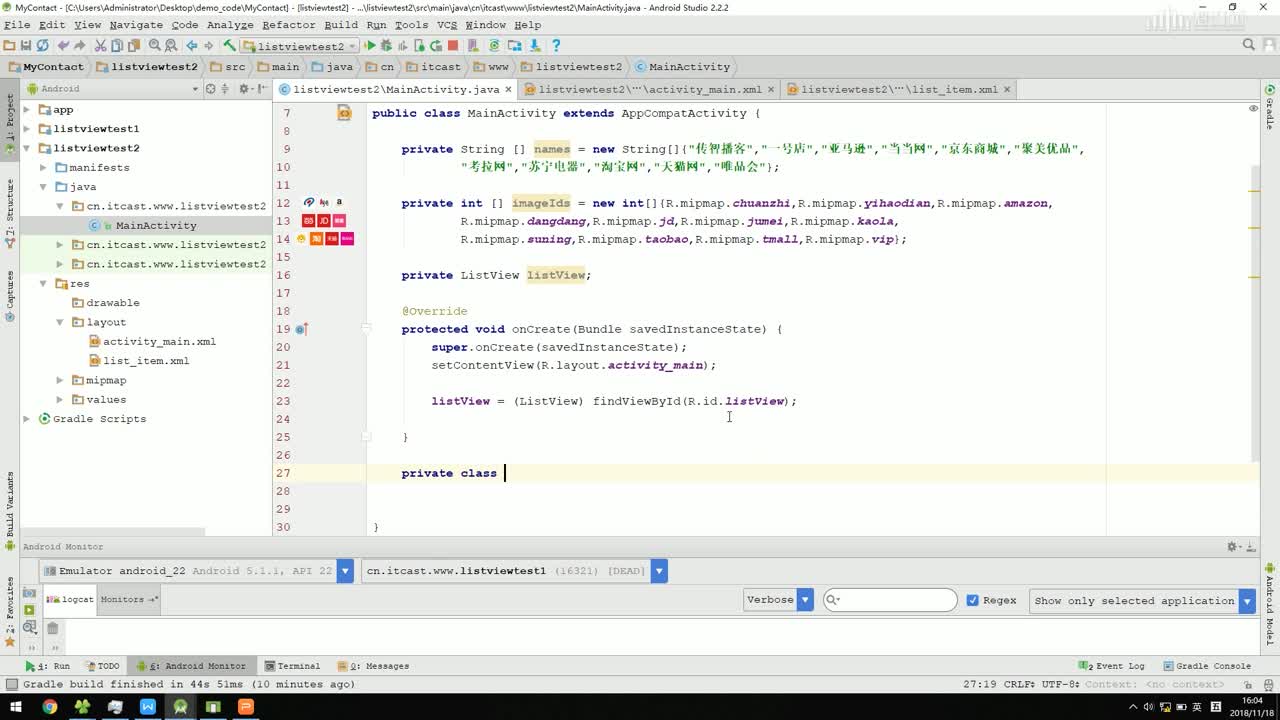1280x720 pixels.
Task: Click the Replace toolbar icon
Action: [171, 46]
